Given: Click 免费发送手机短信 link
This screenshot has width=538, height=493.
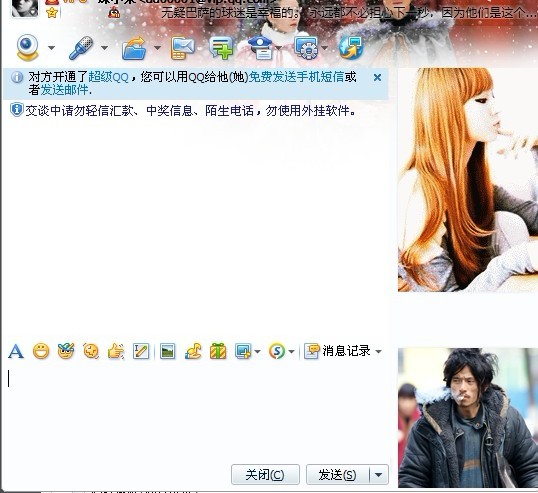Looking at the screenshot, I should point(296,77).
